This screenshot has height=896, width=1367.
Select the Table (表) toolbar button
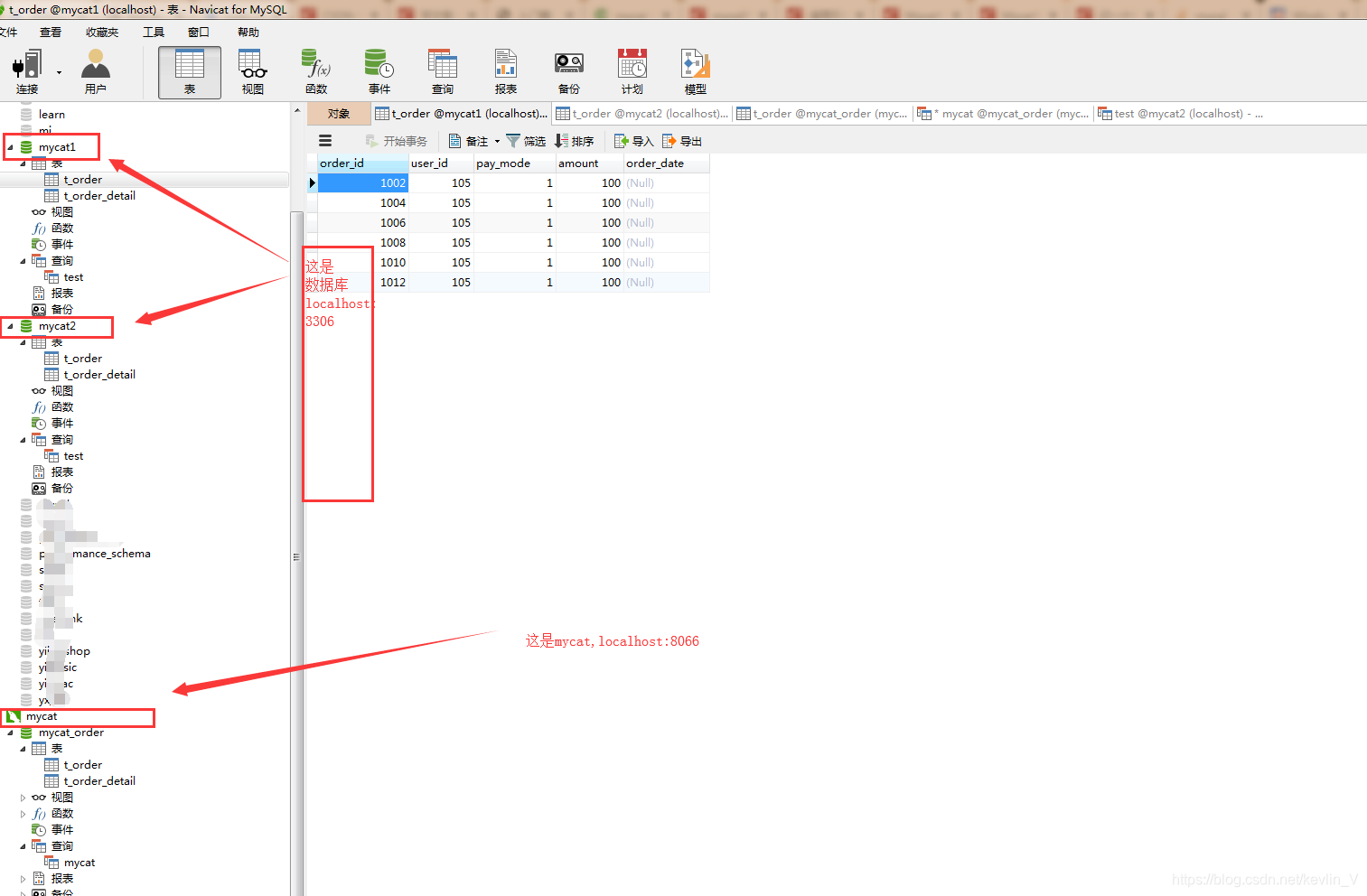click(190, 72)
